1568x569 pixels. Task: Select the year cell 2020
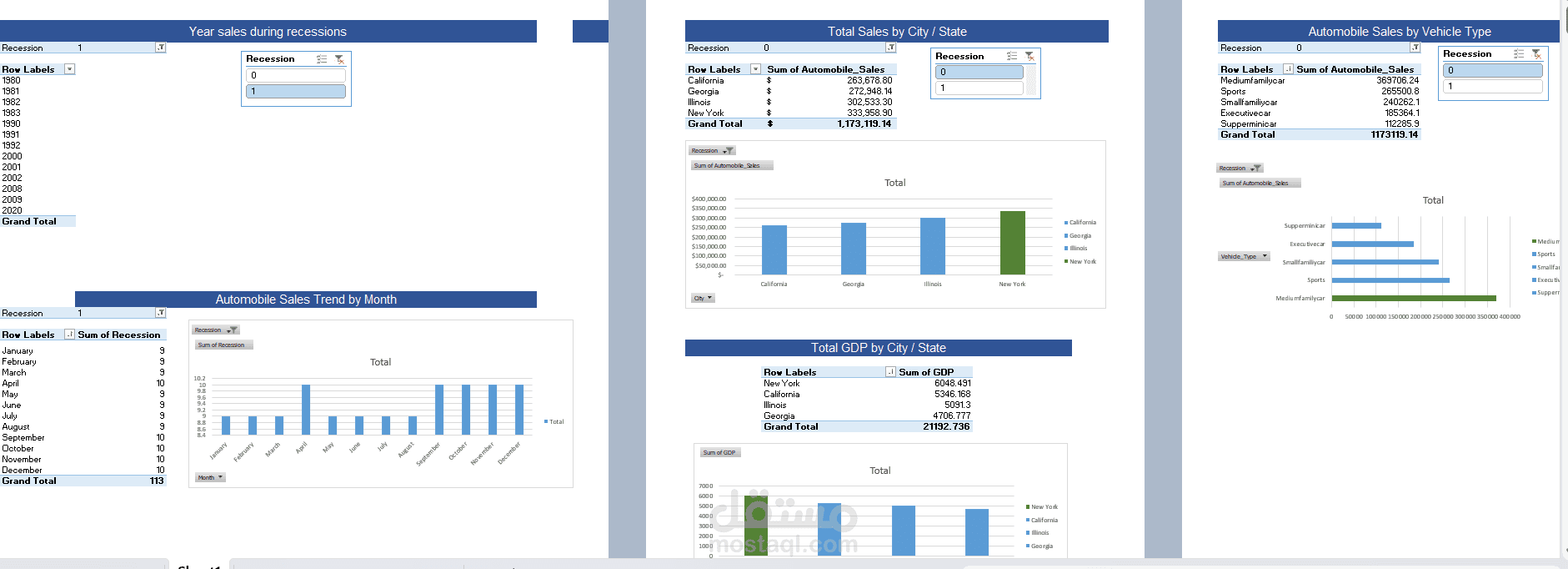tap(13, 210)
